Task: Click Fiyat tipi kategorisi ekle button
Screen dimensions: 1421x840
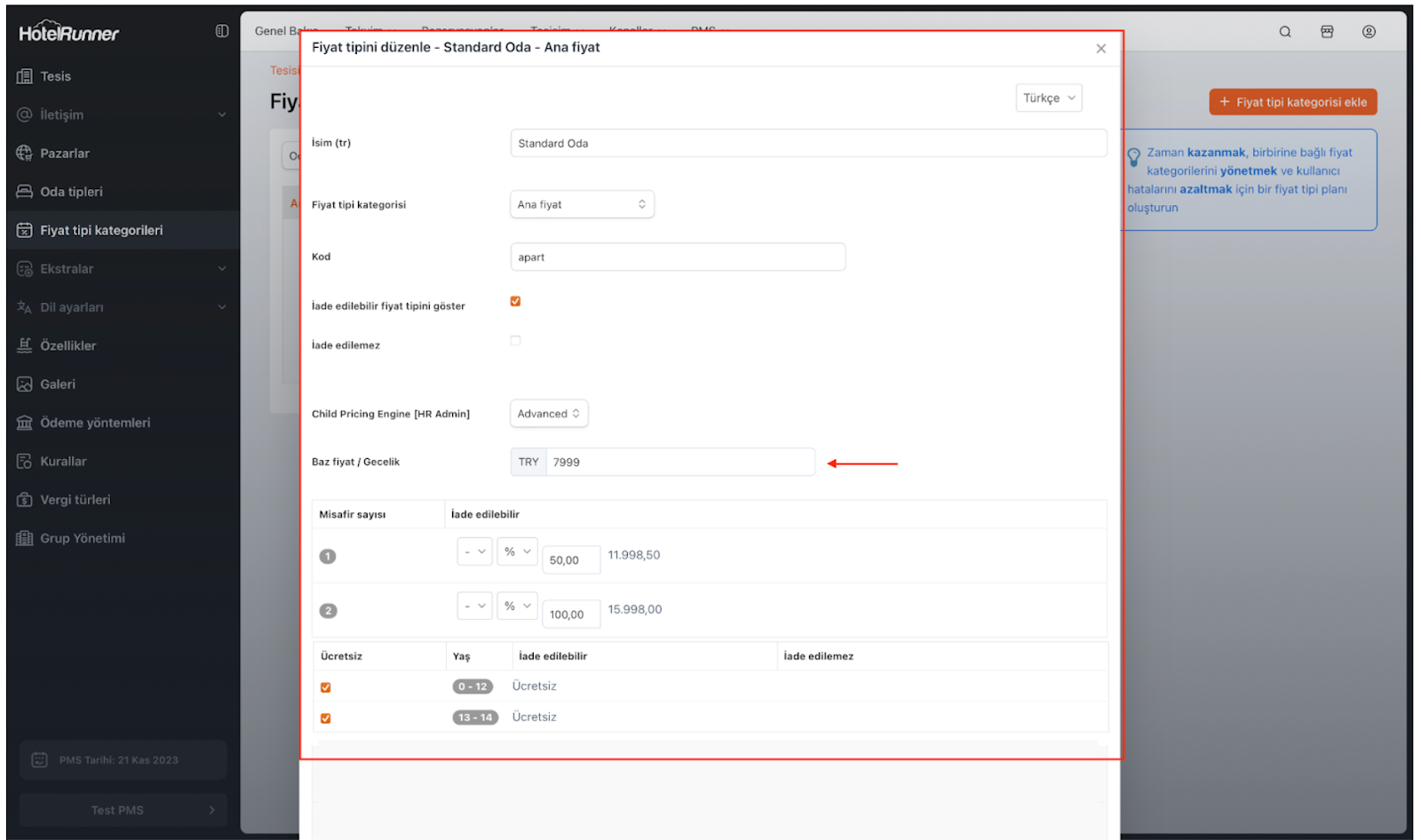Action: 1292,102
